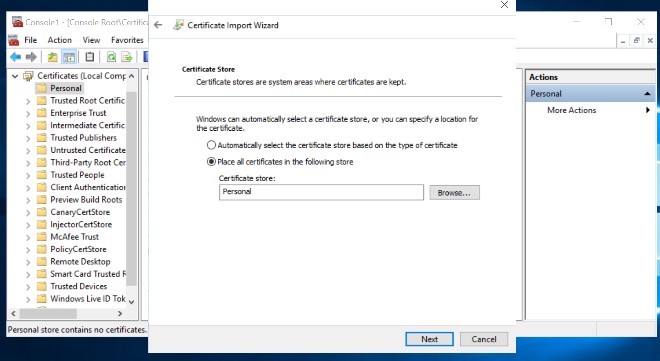This screenshot has width=660, height=361.
Task: Click the Cancel button
Action: click(484, 339)
